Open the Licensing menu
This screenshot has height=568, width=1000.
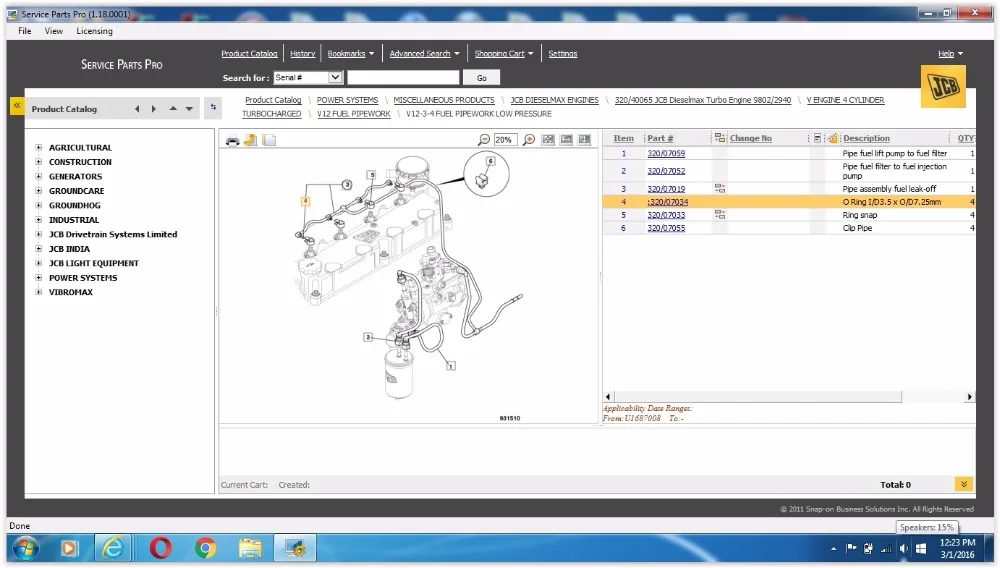[x=95, y=31]
